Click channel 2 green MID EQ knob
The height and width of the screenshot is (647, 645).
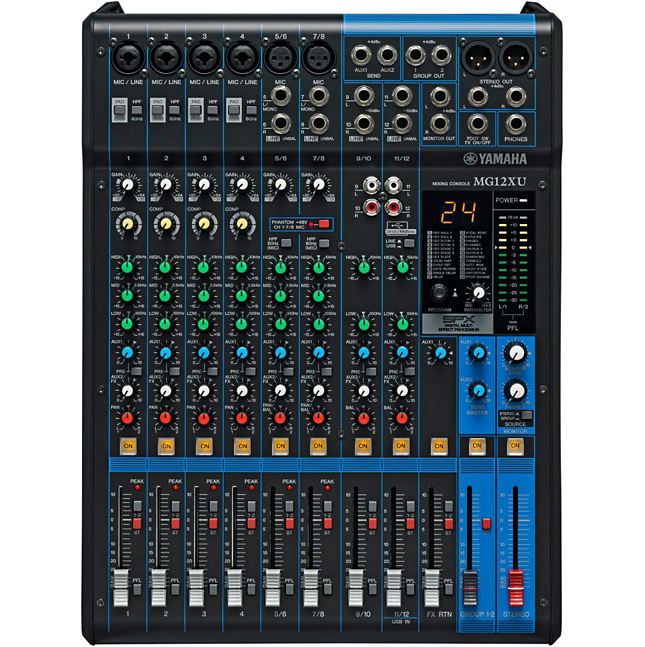(165, 296)
